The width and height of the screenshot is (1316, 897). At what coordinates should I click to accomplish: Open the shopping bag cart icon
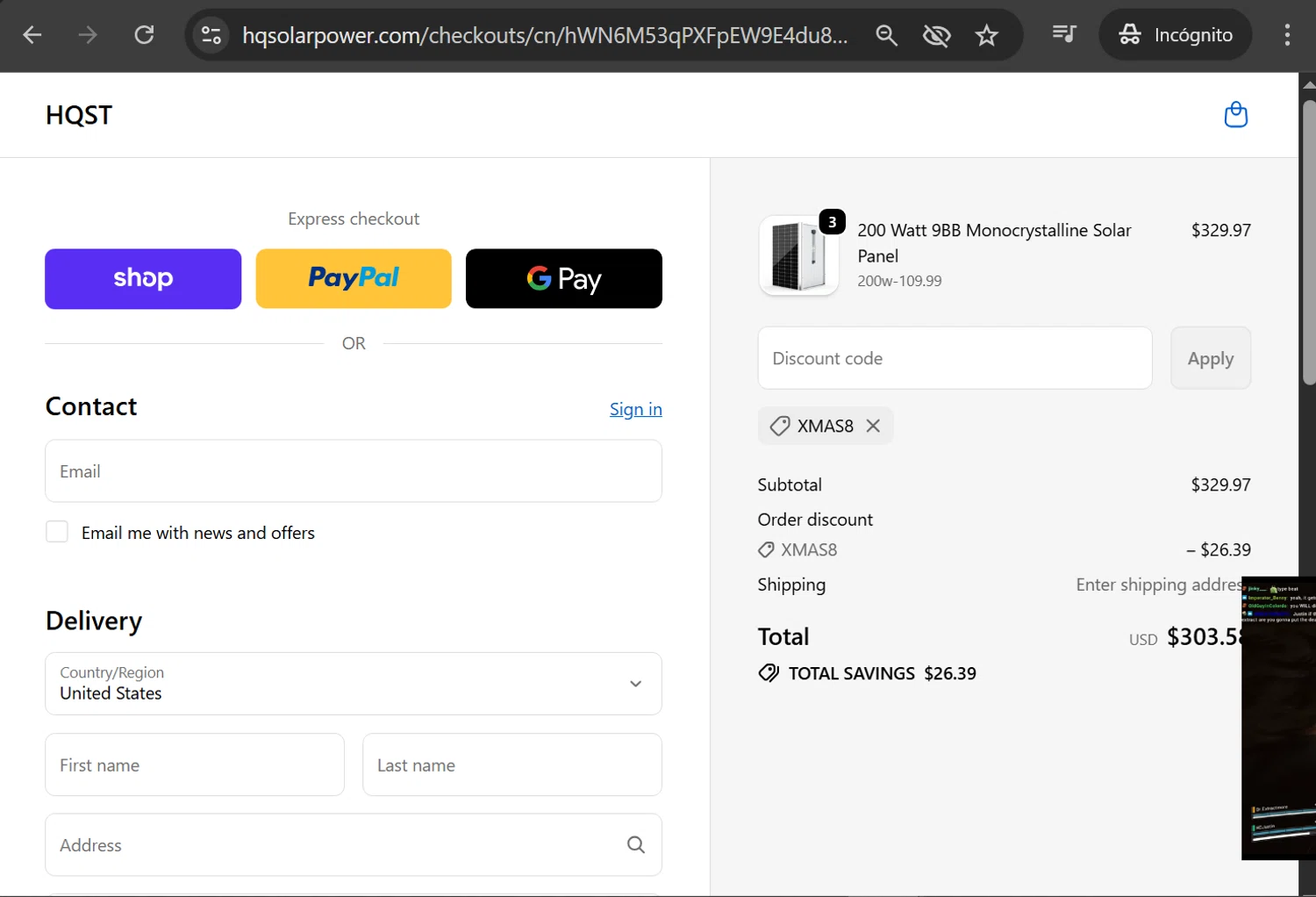click(1235, 115)
